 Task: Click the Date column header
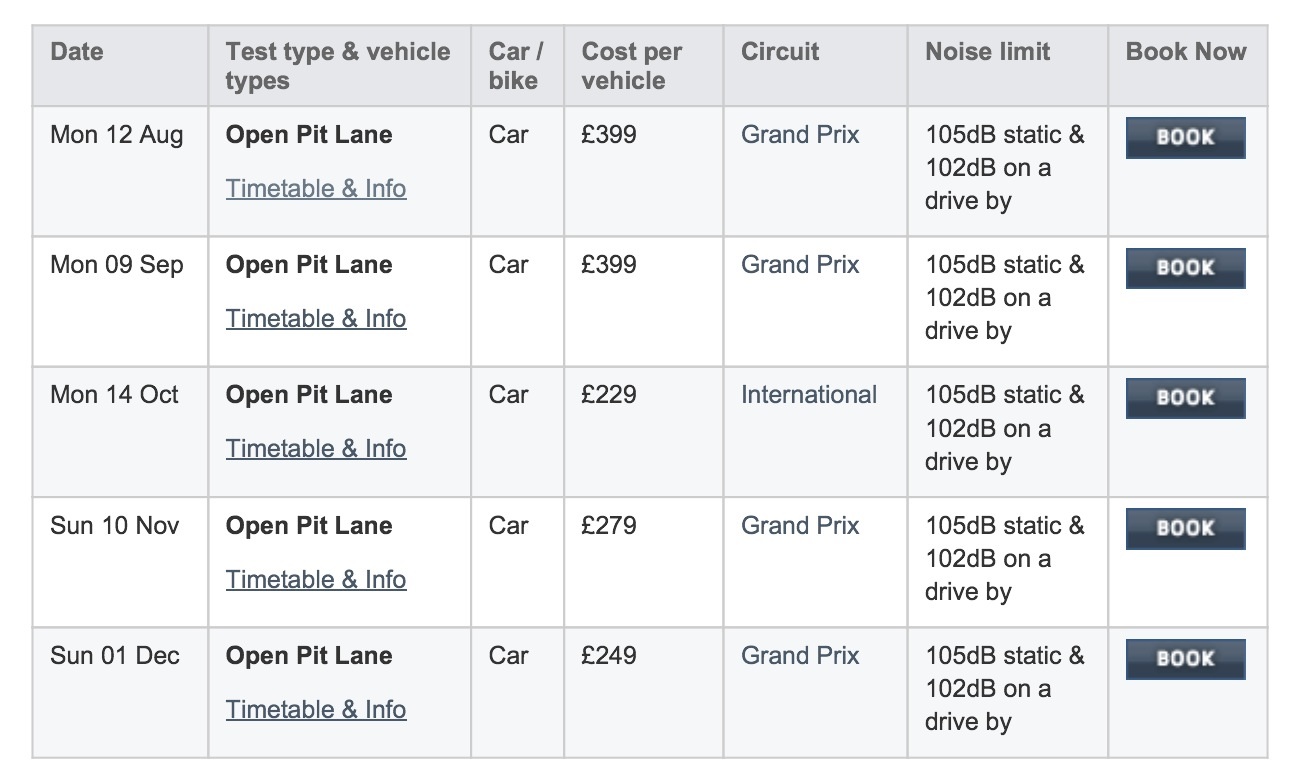click(x=77, y=52)
